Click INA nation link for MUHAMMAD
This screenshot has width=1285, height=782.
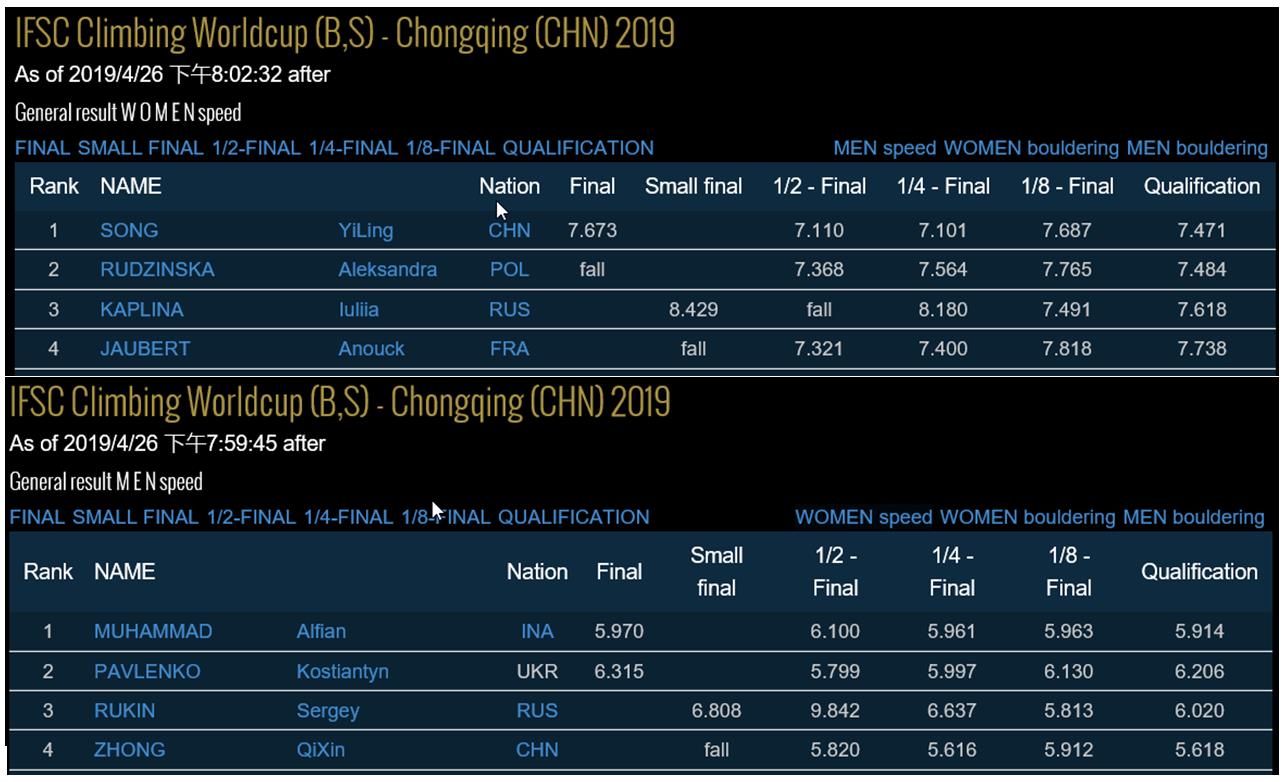pos(537,632)
